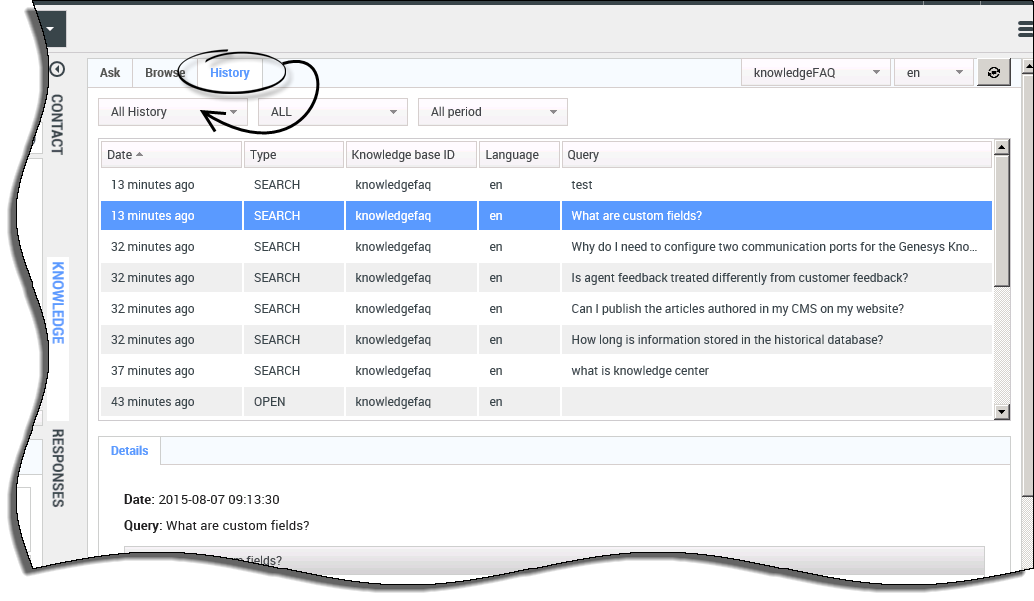Open the CONTACT vertical side tab

[57, 125]
